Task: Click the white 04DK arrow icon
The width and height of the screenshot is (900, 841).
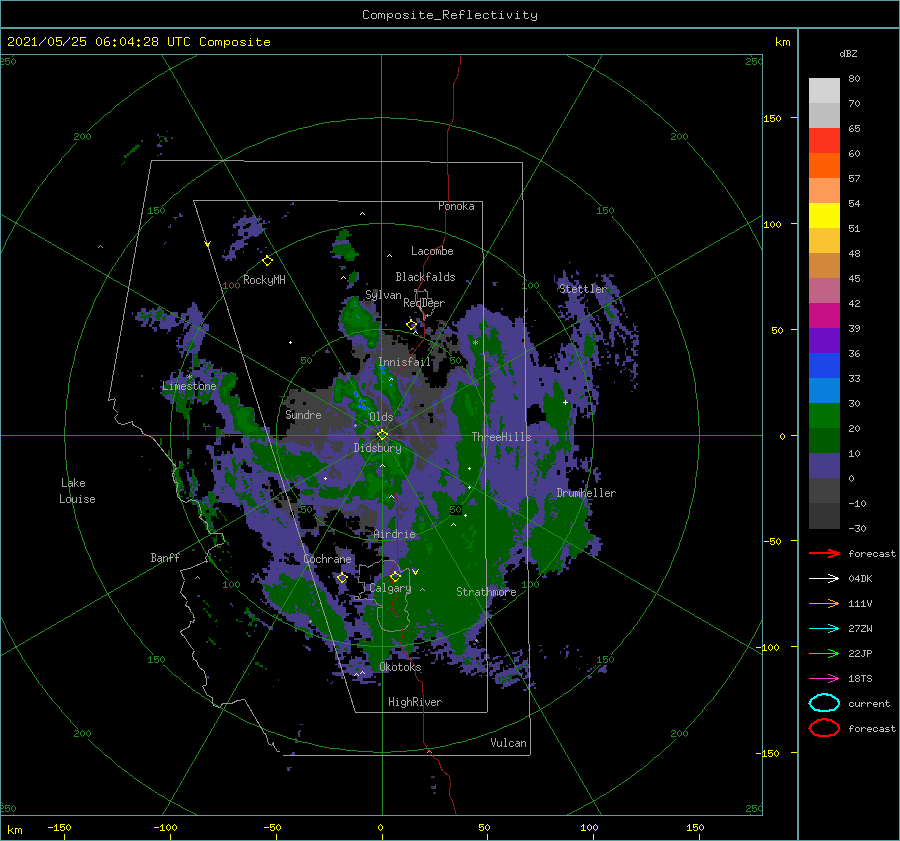Action: click(824, 578)
